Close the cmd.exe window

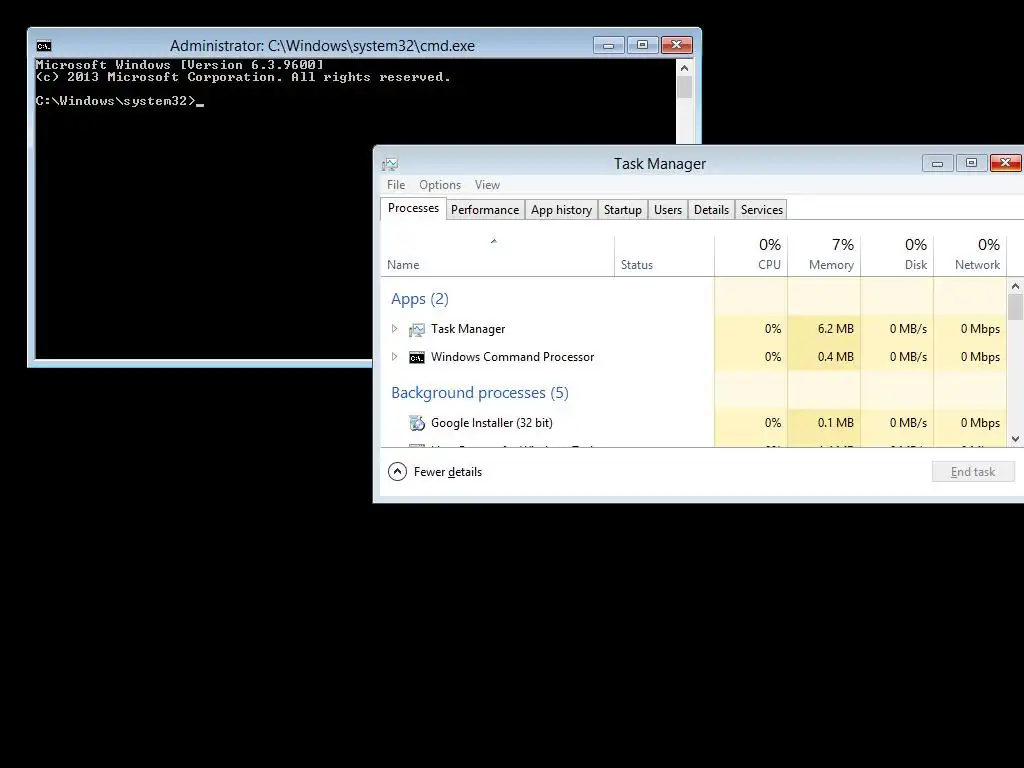[x=677, y=45]
